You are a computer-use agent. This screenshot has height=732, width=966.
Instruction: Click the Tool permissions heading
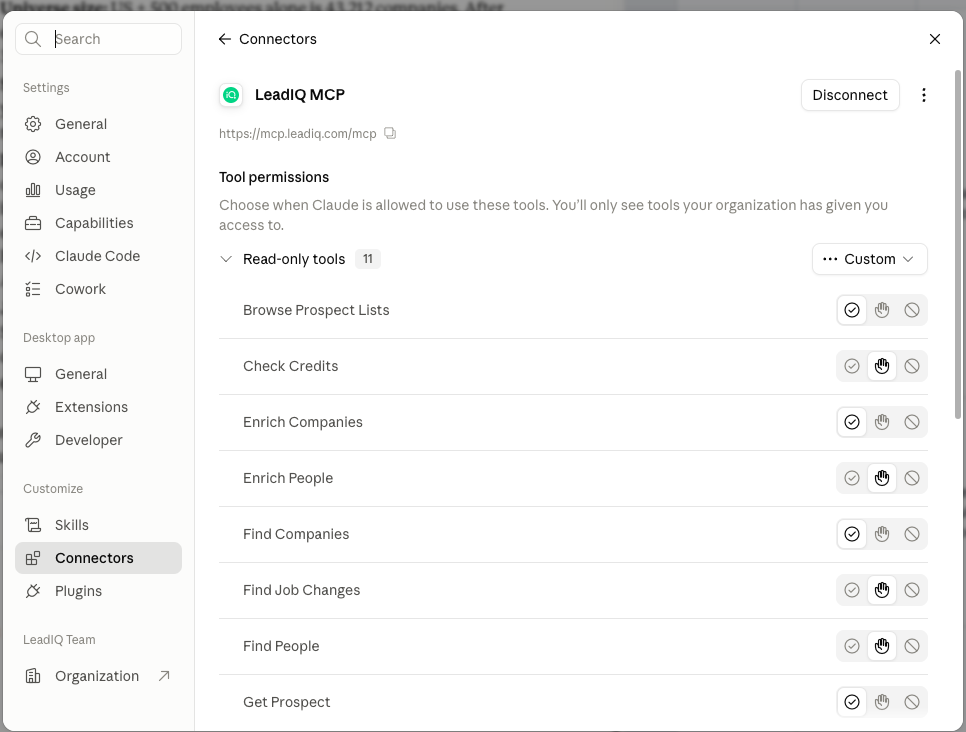274,177
